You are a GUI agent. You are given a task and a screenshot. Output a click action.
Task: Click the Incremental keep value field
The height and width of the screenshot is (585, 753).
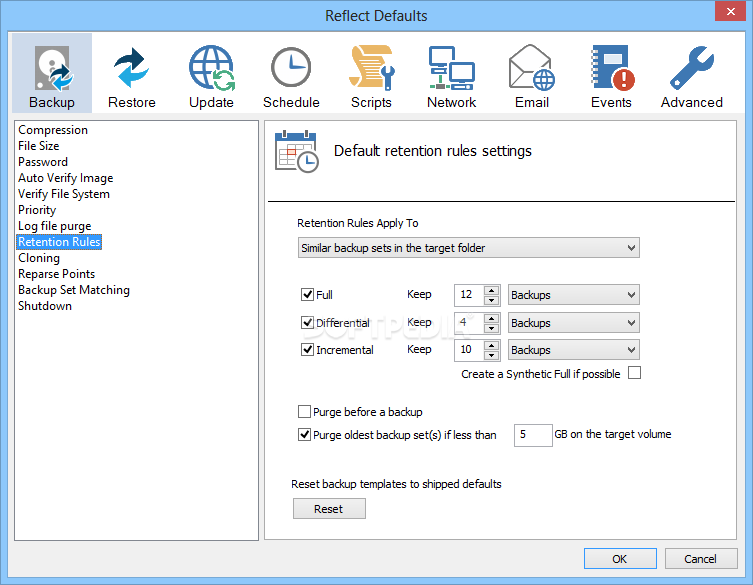(x=469, y=350)
